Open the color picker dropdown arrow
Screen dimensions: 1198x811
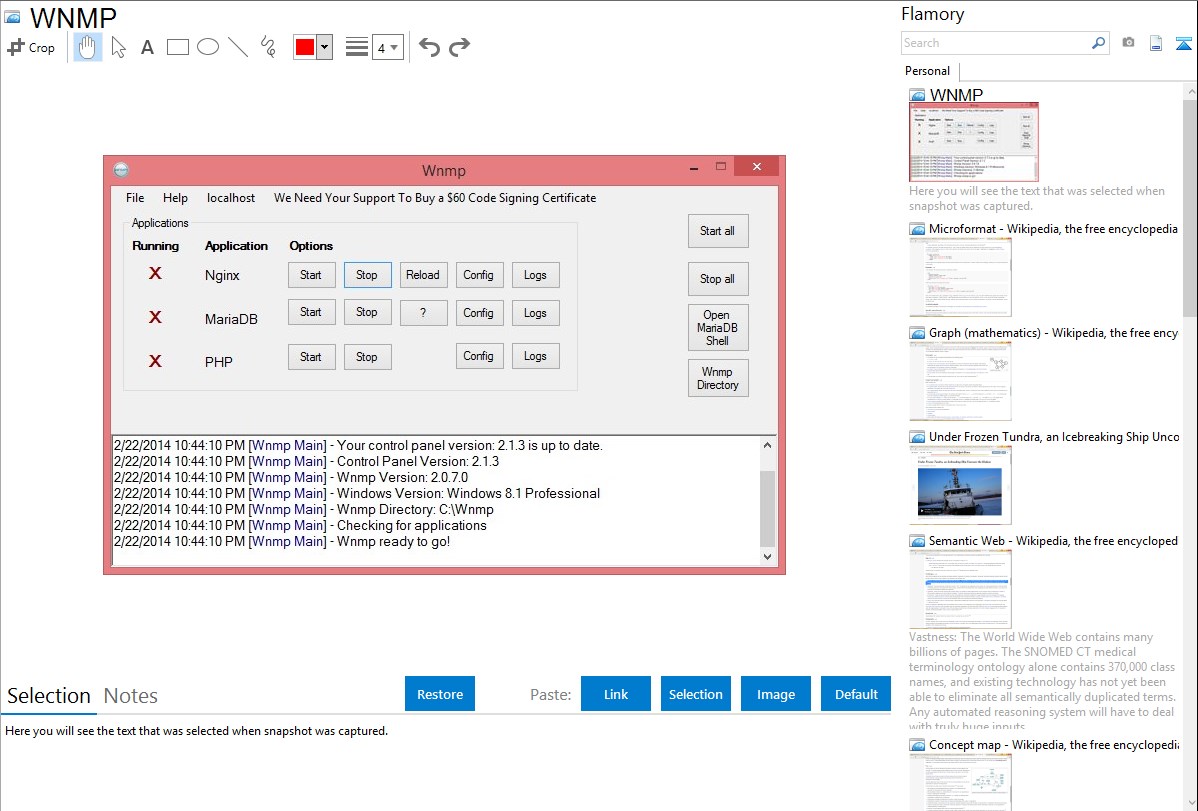324,47
